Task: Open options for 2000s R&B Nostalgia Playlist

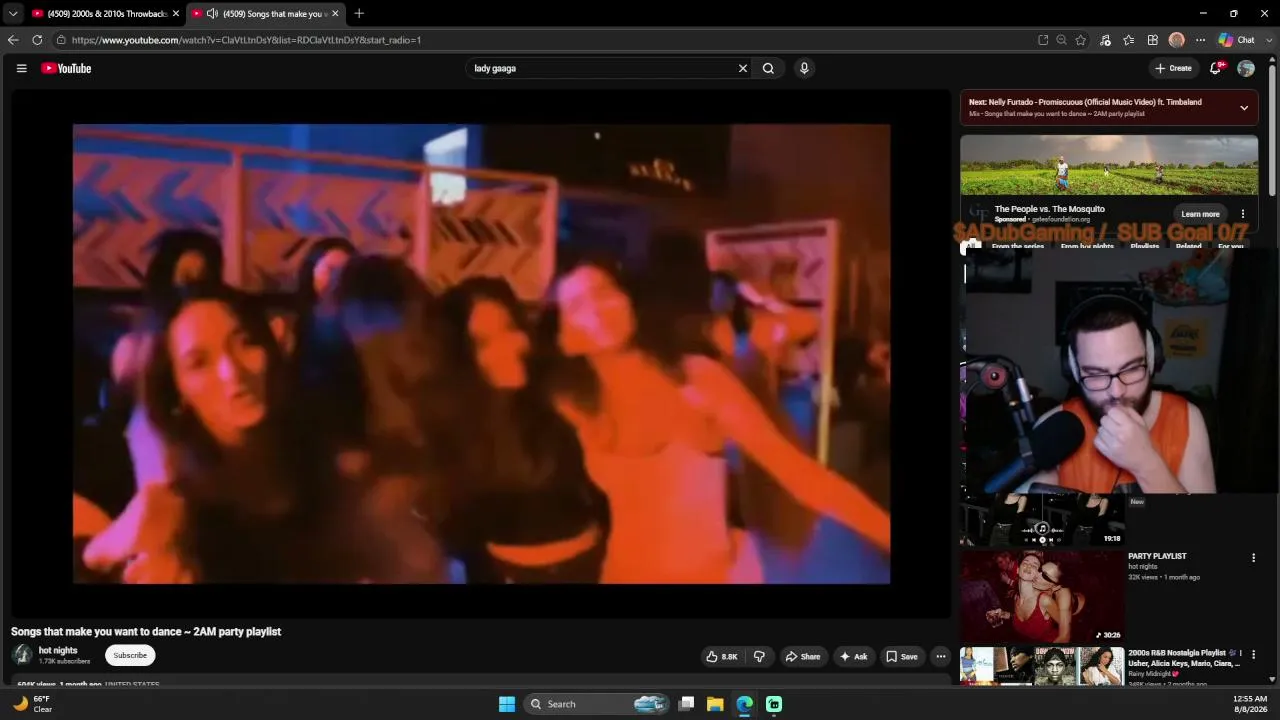Action: click(x=1253, y=654)
